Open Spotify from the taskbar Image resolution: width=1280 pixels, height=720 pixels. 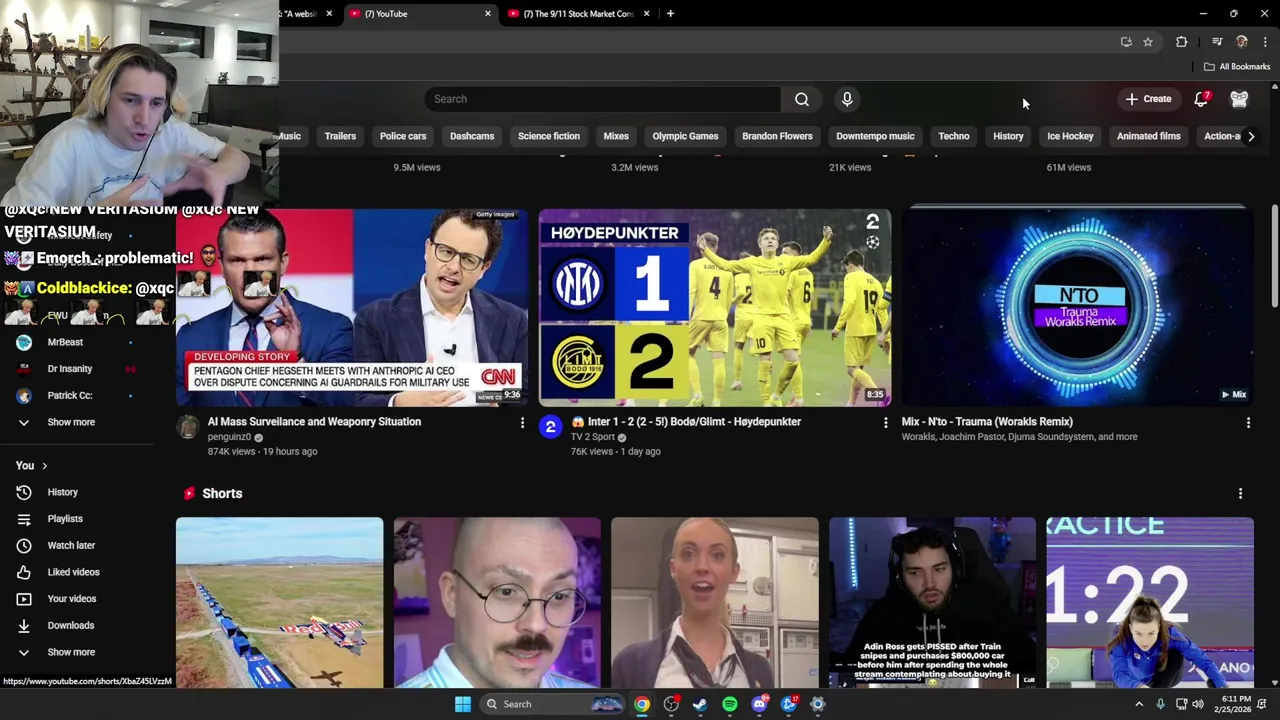point(730,704)
